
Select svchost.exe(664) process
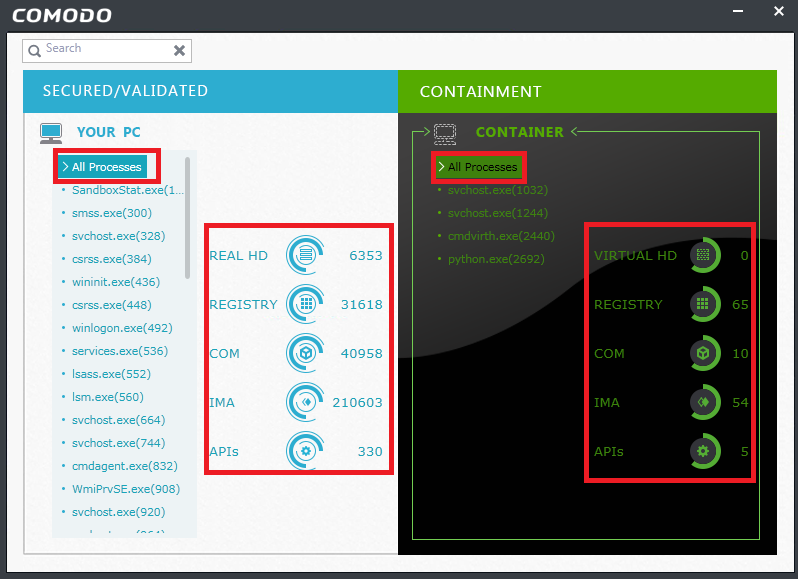(x=119, y=420)
